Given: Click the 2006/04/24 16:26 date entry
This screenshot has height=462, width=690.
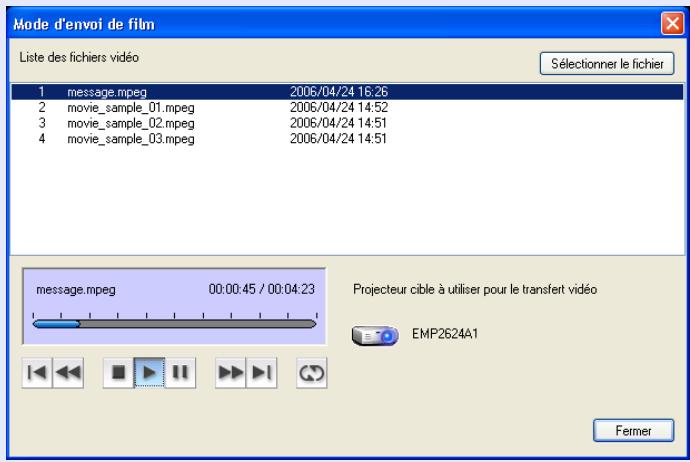Looking at the screenshot, I should coord(339,92).
